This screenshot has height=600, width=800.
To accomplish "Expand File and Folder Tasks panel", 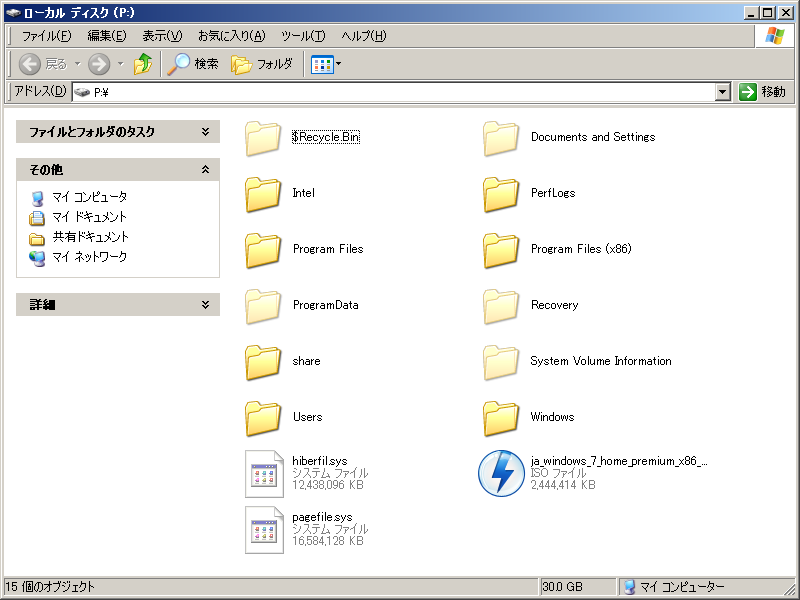I will tap(204, 132).
